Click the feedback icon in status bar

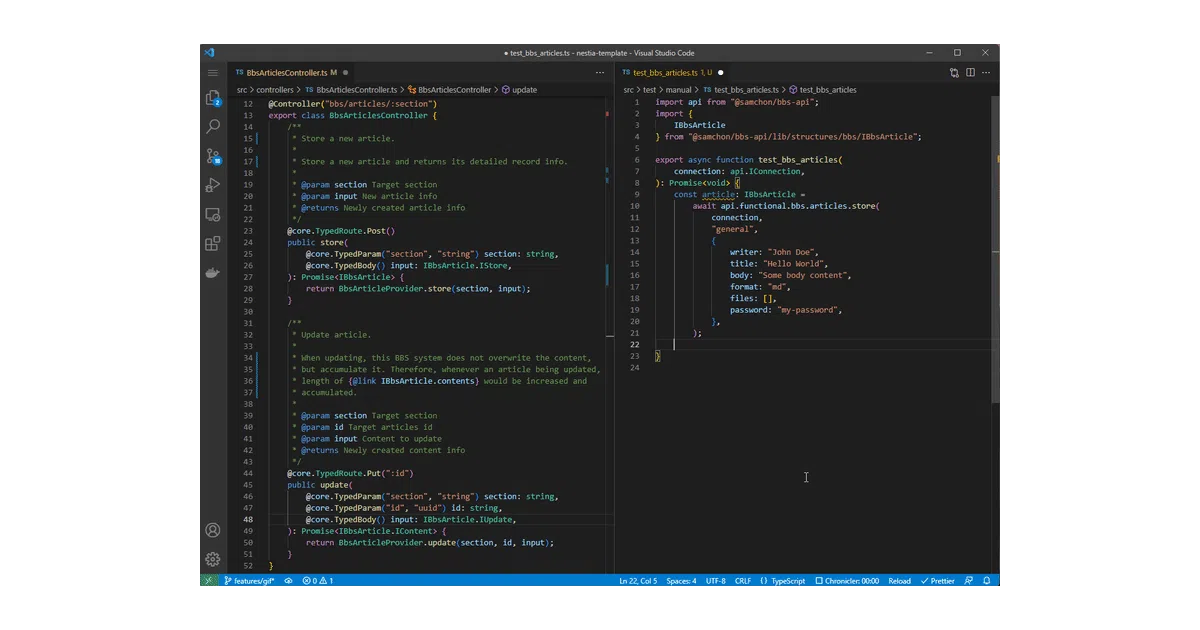tap(968, 580)
